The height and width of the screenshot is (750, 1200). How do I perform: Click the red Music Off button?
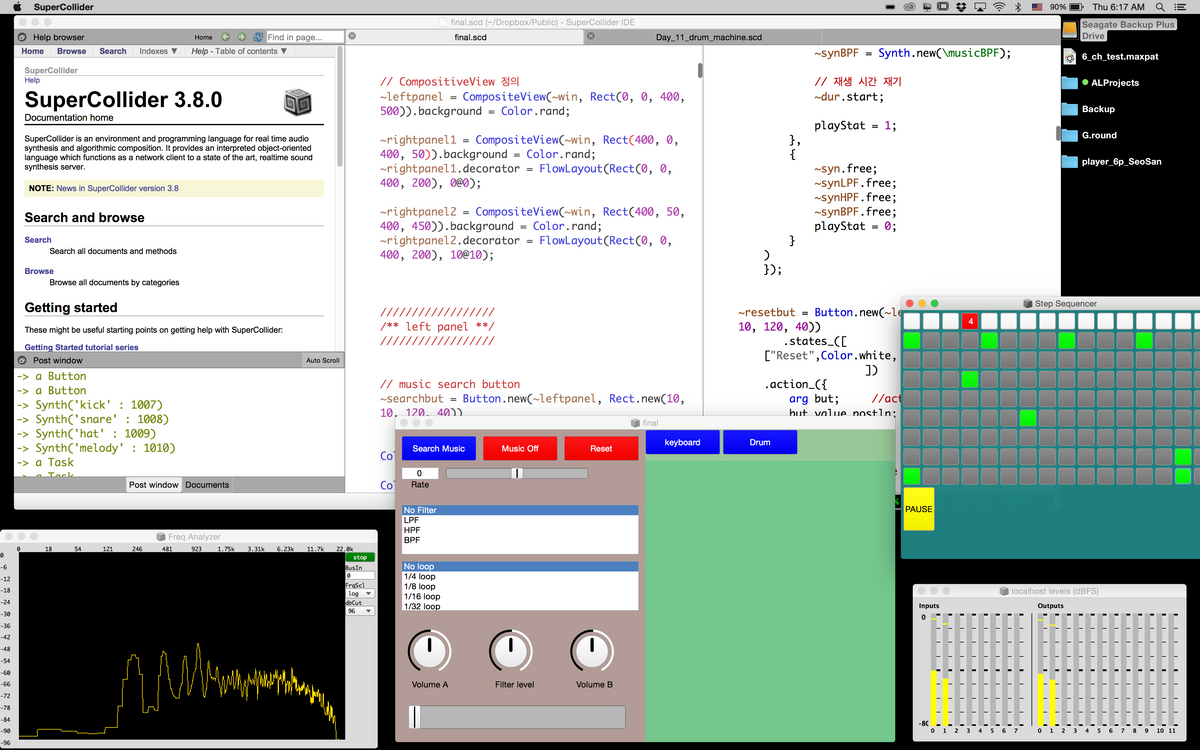pyautogui.click(x=520, y=447)
